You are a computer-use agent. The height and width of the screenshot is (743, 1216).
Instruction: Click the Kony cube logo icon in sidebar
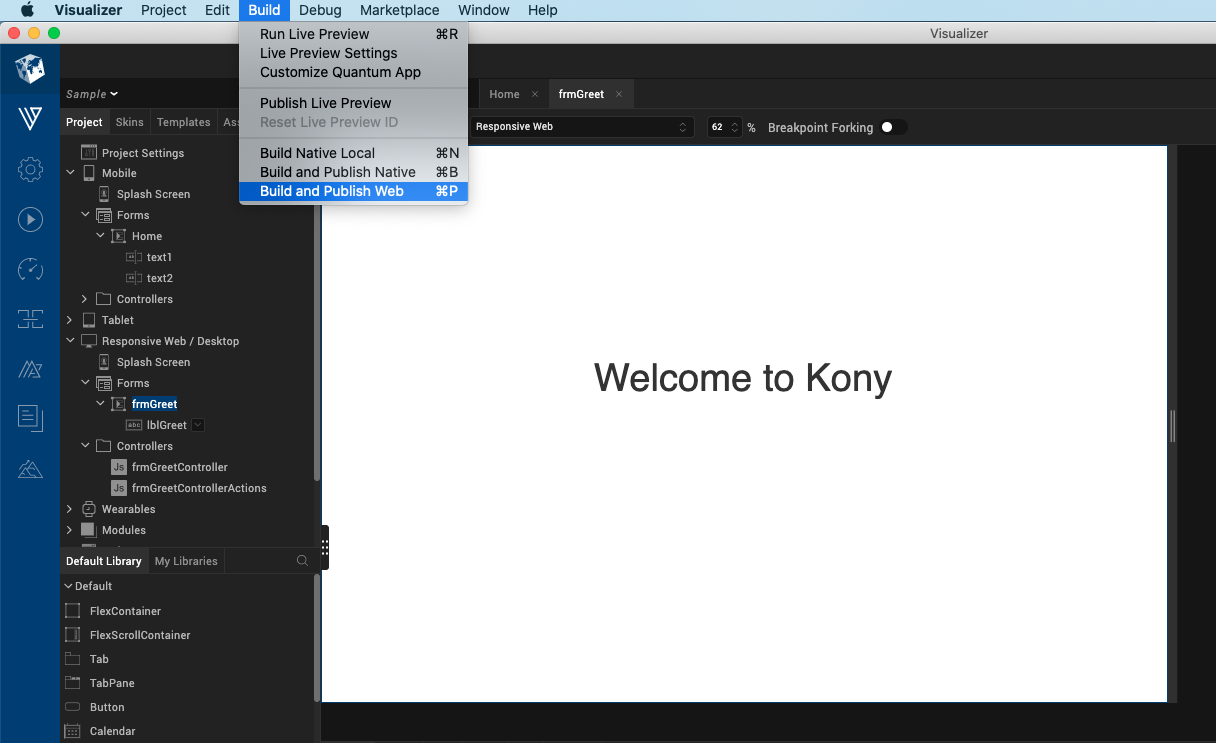[x=30, y=69]
